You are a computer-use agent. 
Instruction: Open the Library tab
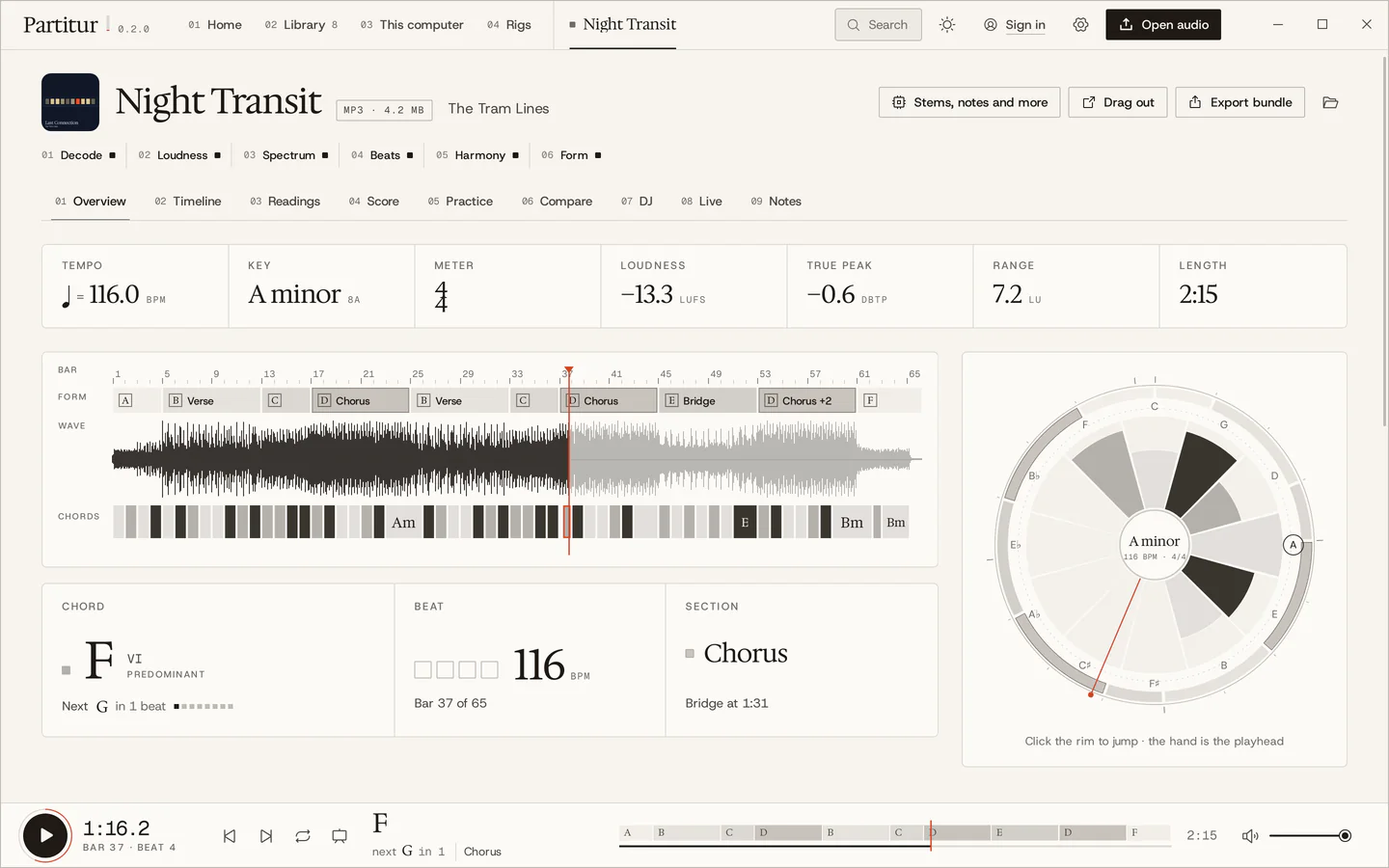pos(301,25)
